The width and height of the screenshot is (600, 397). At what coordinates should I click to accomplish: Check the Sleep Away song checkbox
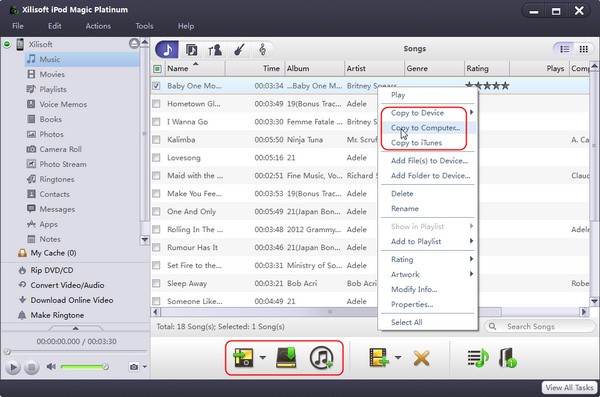156,283
